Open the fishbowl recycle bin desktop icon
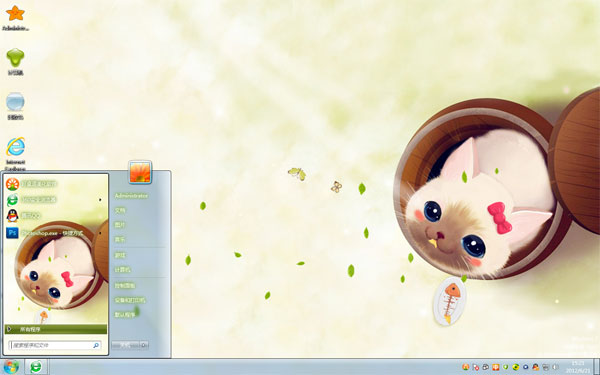 click(x=15, y=106)
